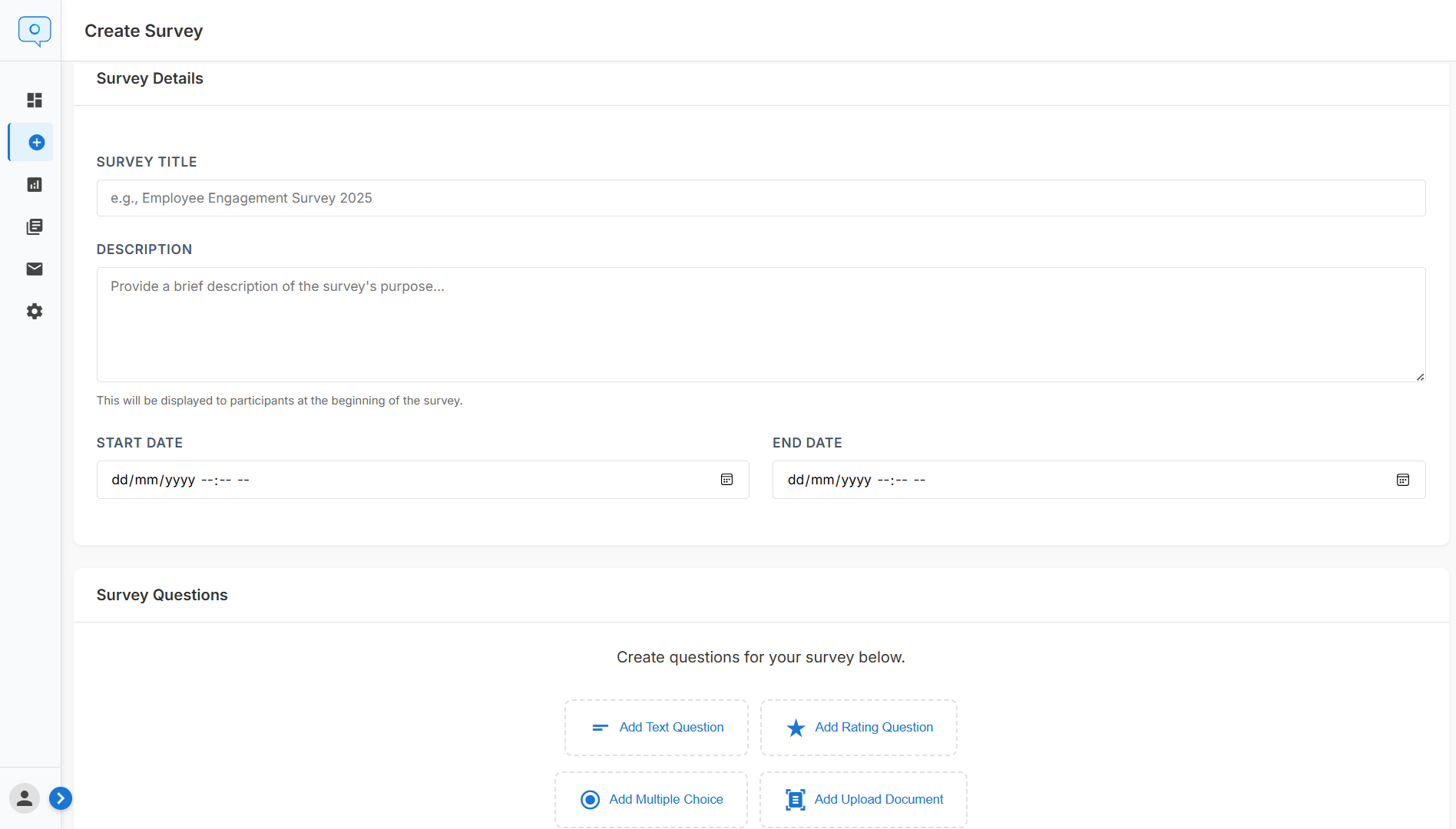Open the Start Date calendar picker
The image size is (1456, 829).
click(726, 480)
